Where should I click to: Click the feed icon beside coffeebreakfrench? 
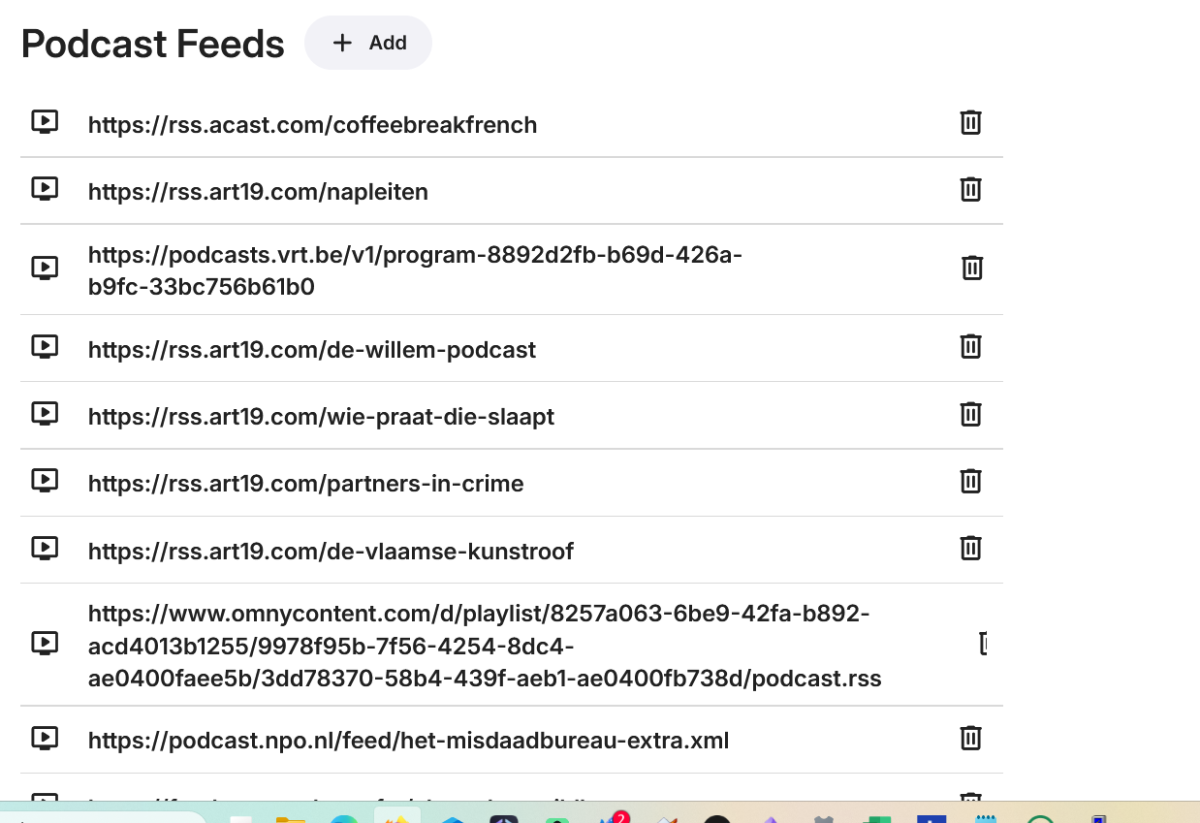(x=44, y=123)
